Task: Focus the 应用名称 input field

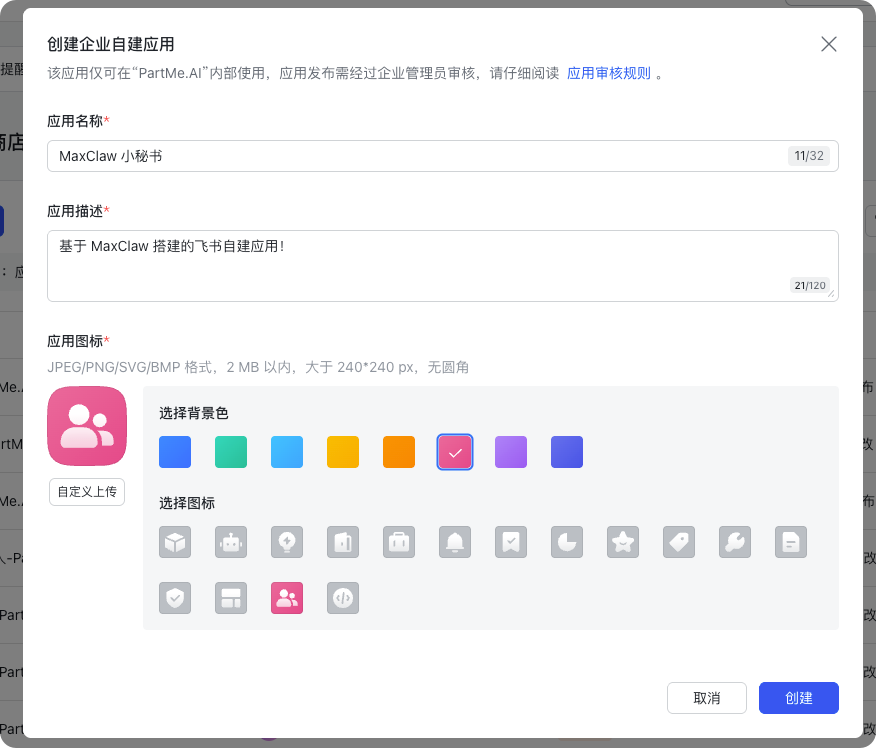Action: (x=420, y=156)
